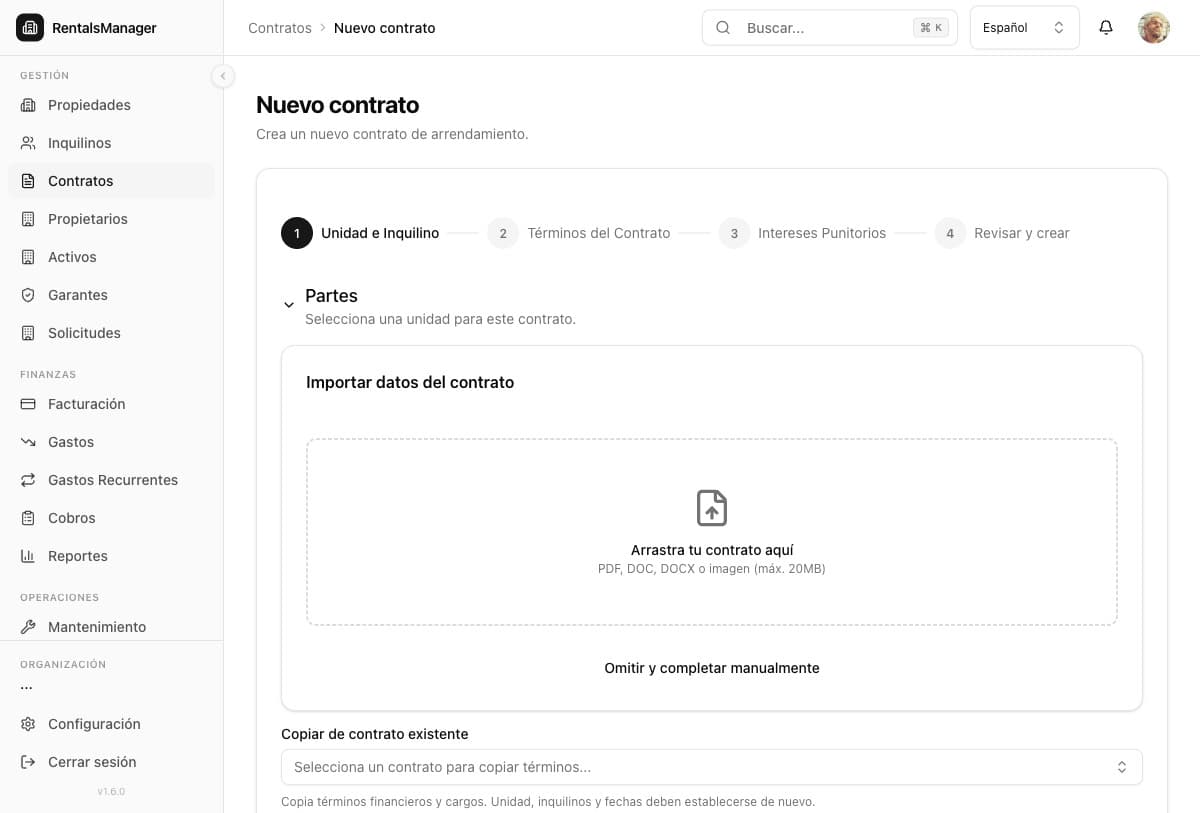Viewport: 1200px width, 813px height.
Task: Click the Buscar search field
Action: (820, 28)
